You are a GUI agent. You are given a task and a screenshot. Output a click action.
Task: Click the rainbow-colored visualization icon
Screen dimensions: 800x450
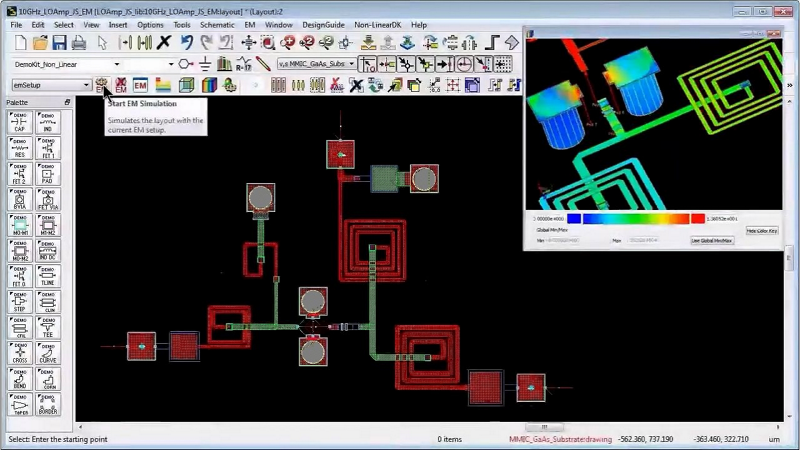pos(209,85)
